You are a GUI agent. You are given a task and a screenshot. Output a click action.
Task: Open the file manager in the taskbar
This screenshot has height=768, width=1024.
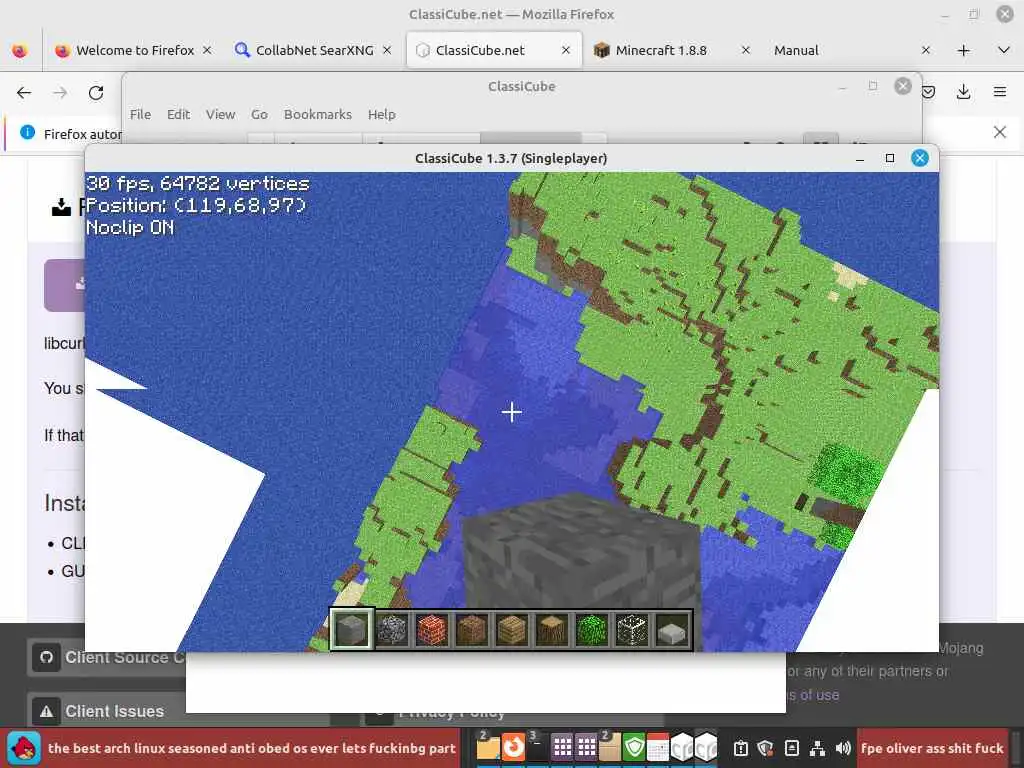[487, 747]
